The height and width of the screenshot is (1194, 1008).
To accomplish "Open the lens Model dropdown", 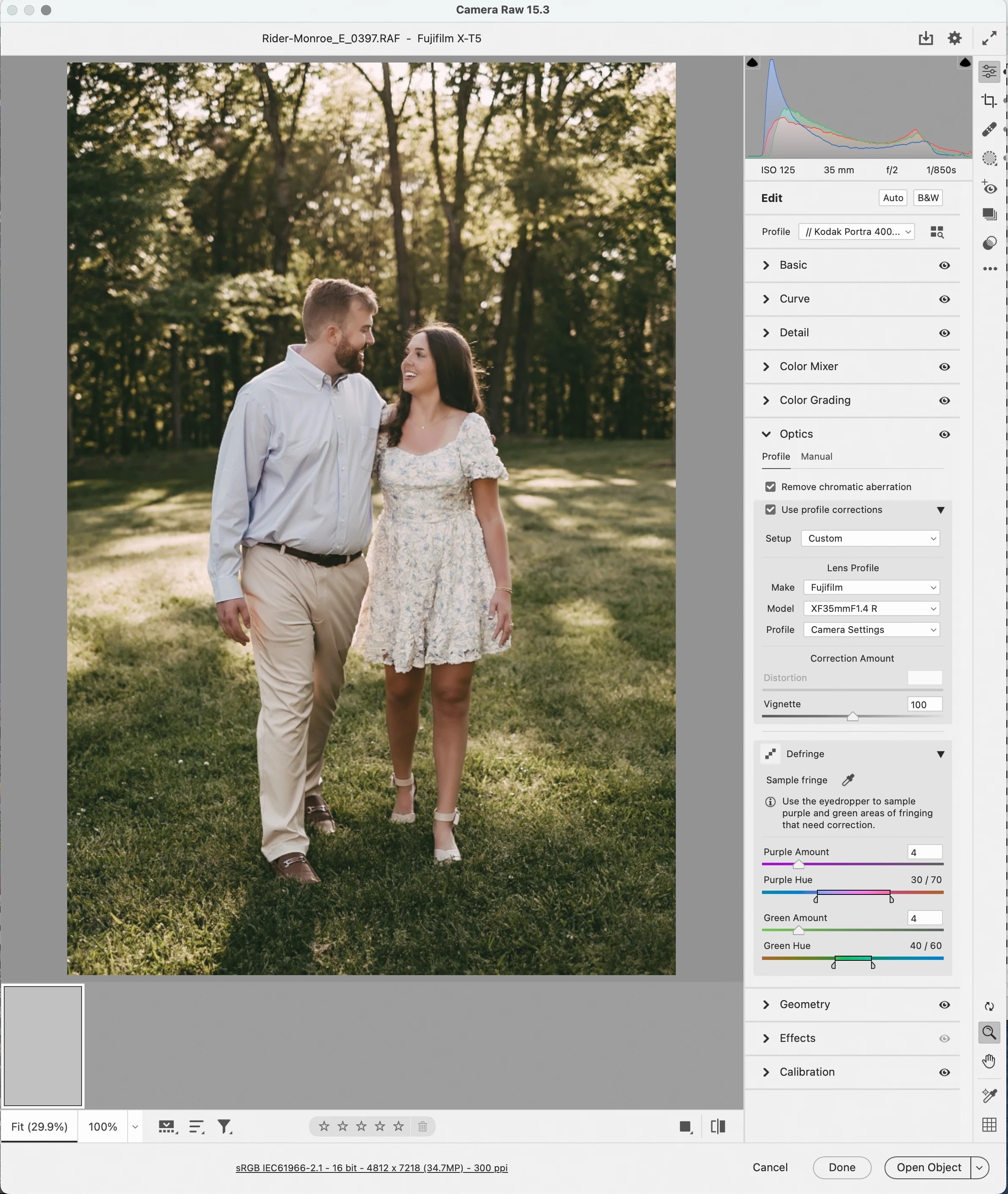I will coord(871,608).
